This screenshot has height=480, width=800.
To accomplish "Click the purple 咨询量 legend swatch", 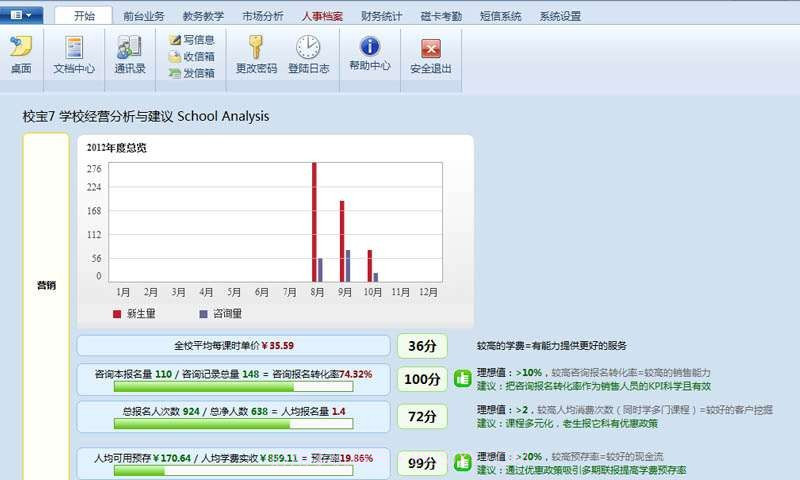I will tap(203, 314).
